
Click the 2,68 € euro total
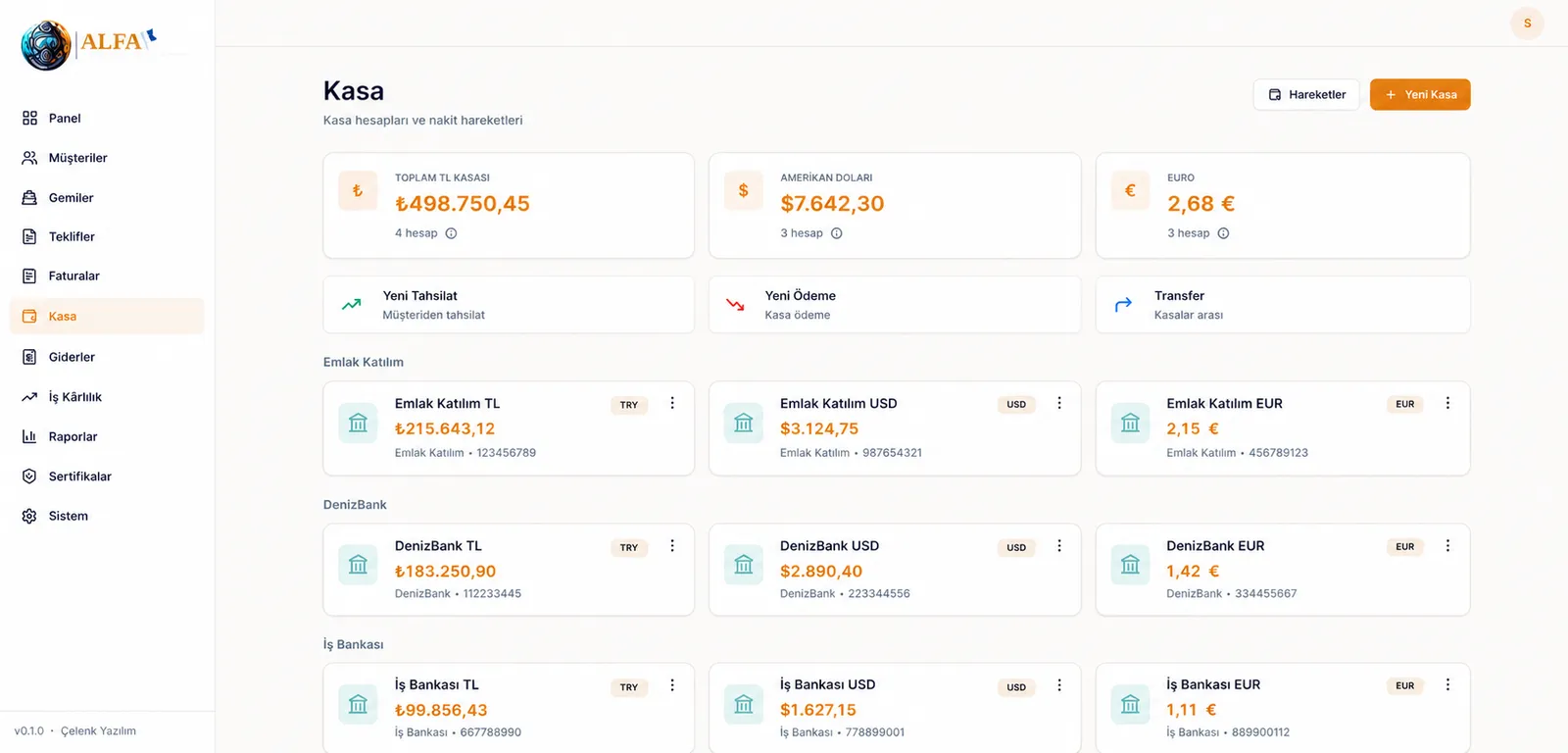coord(1200,204)
